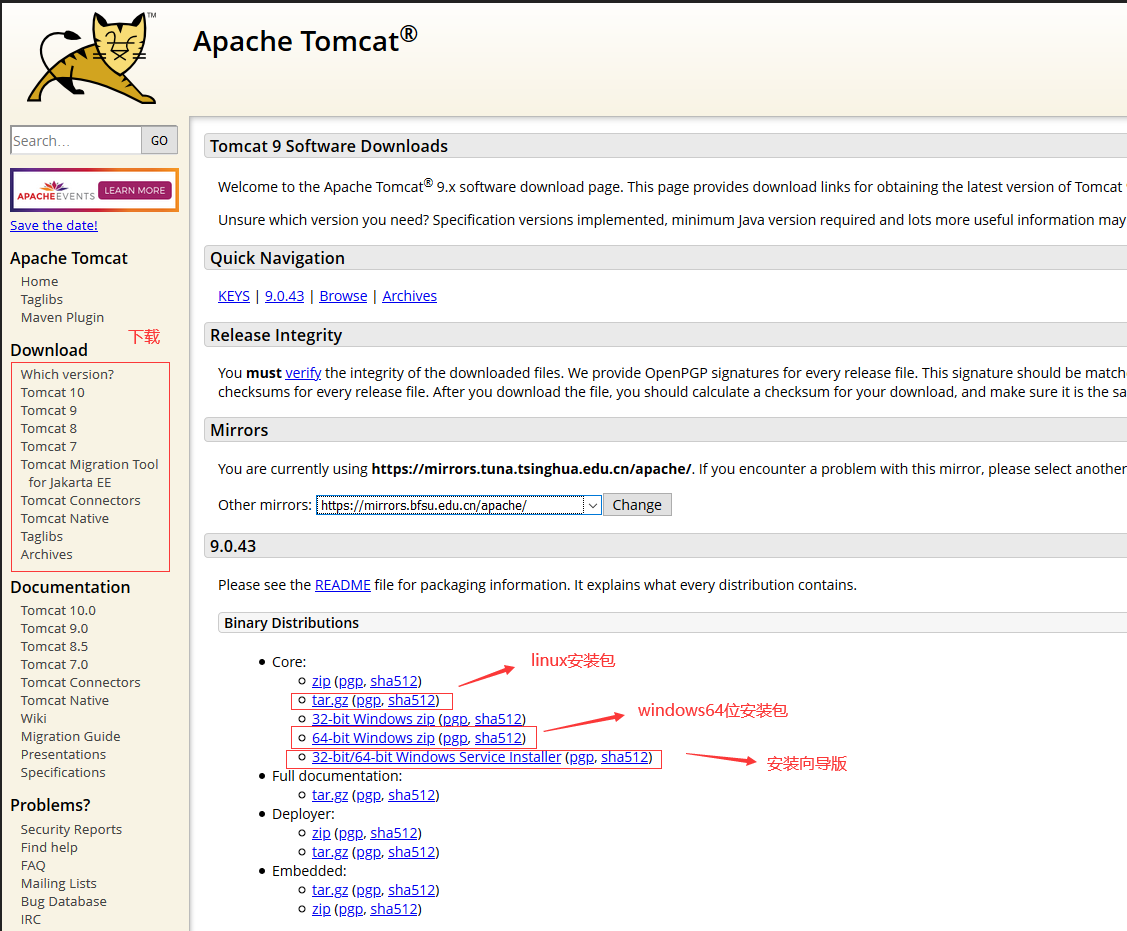Open pgp signature for 64-bit Windows zip
Screen dimensions: 1127x931
(x=455, y=738)
